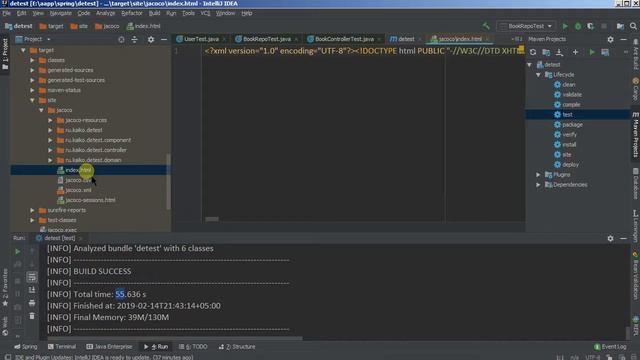Rerun the Maven build in Run panel
The image size is (640, 360).
tap(18, 251)
